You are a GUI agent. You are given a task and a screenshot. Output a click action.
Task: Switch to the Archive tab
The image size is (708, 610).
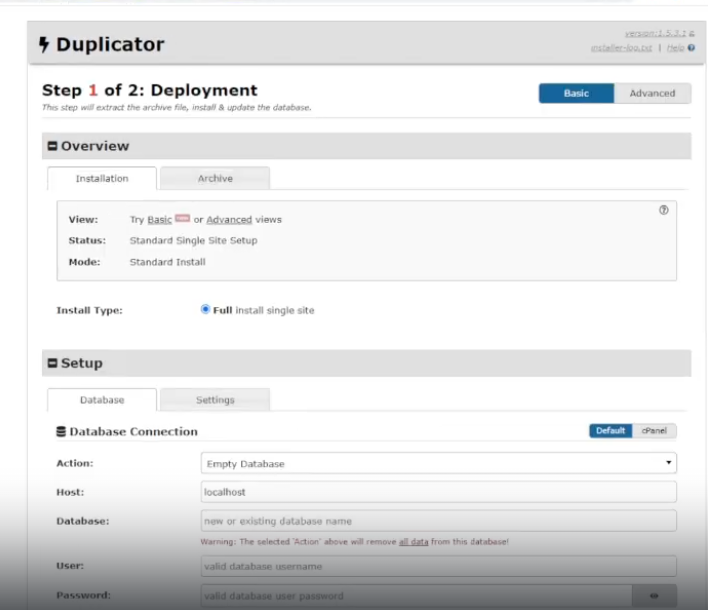pyautogui.click(x=215, y=179)
